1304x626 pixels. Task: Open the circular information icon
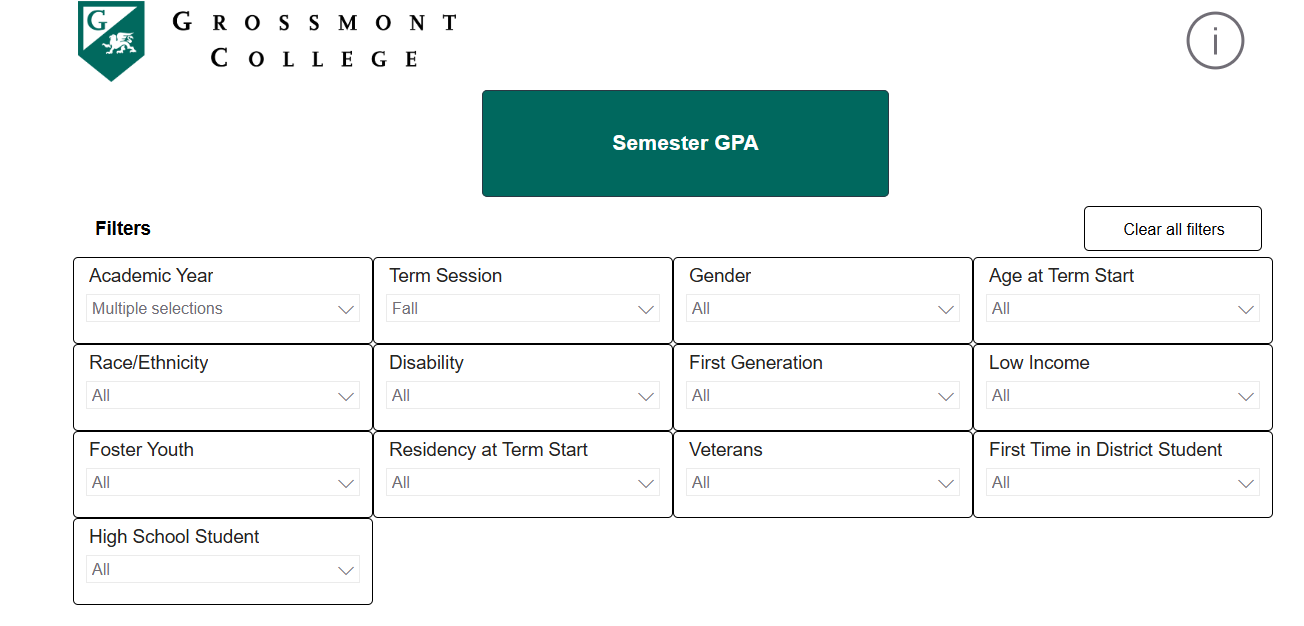click(x=1215, y=40)
